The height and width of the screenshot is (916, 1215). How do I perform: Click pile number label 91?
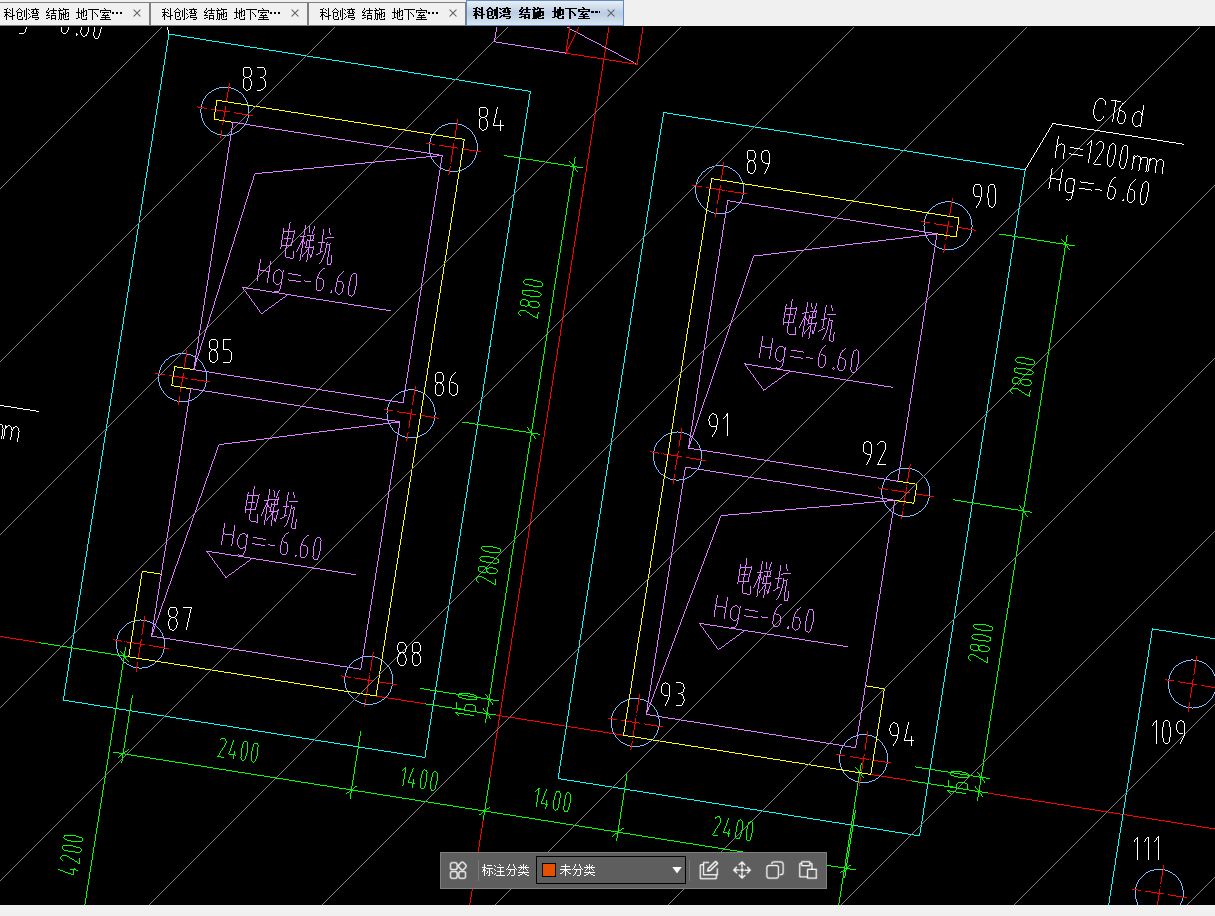coord(719,426)
